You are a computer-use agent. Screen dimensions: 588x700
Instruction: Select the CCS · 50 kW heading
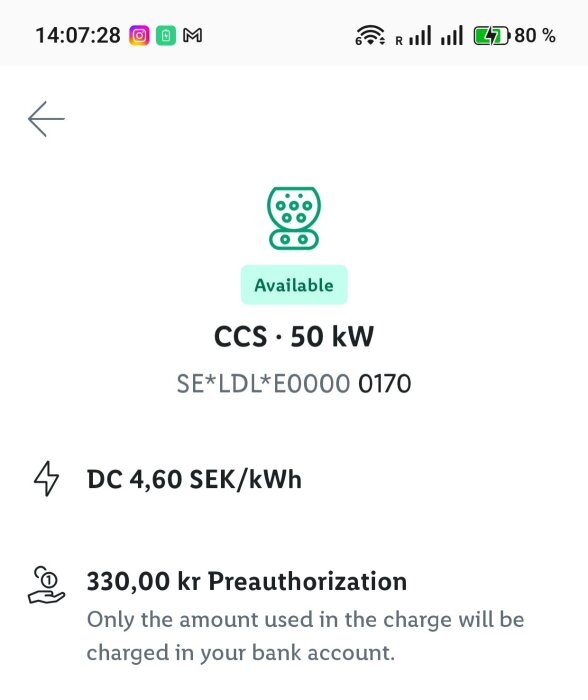pyautogui.click(x=294, y=337)
